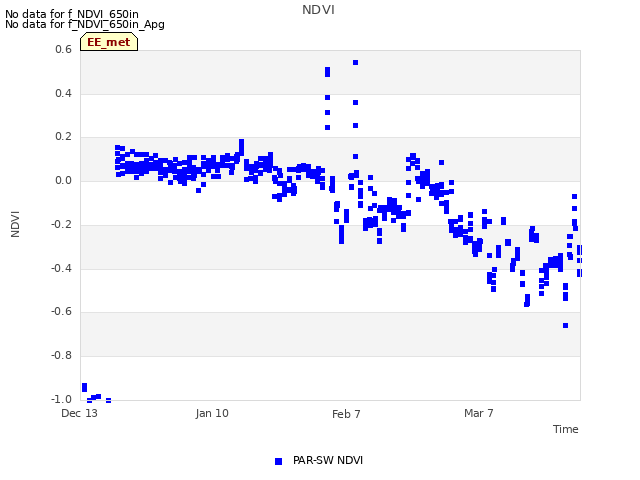640x480 pixels.
Task: Click the lowest March data point near -0.65
Action: (565, 325)
